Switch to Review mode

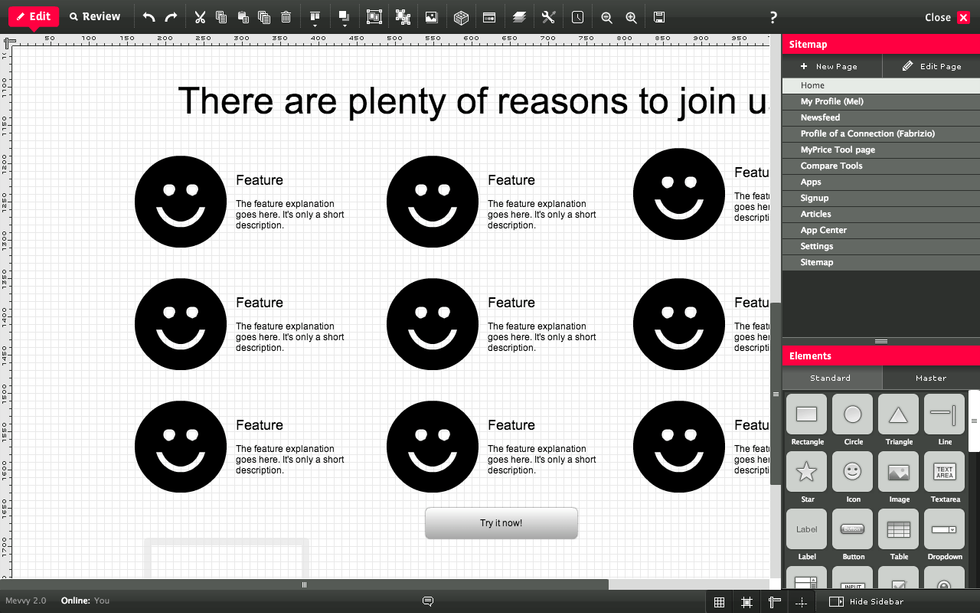[x=95, y=17]
